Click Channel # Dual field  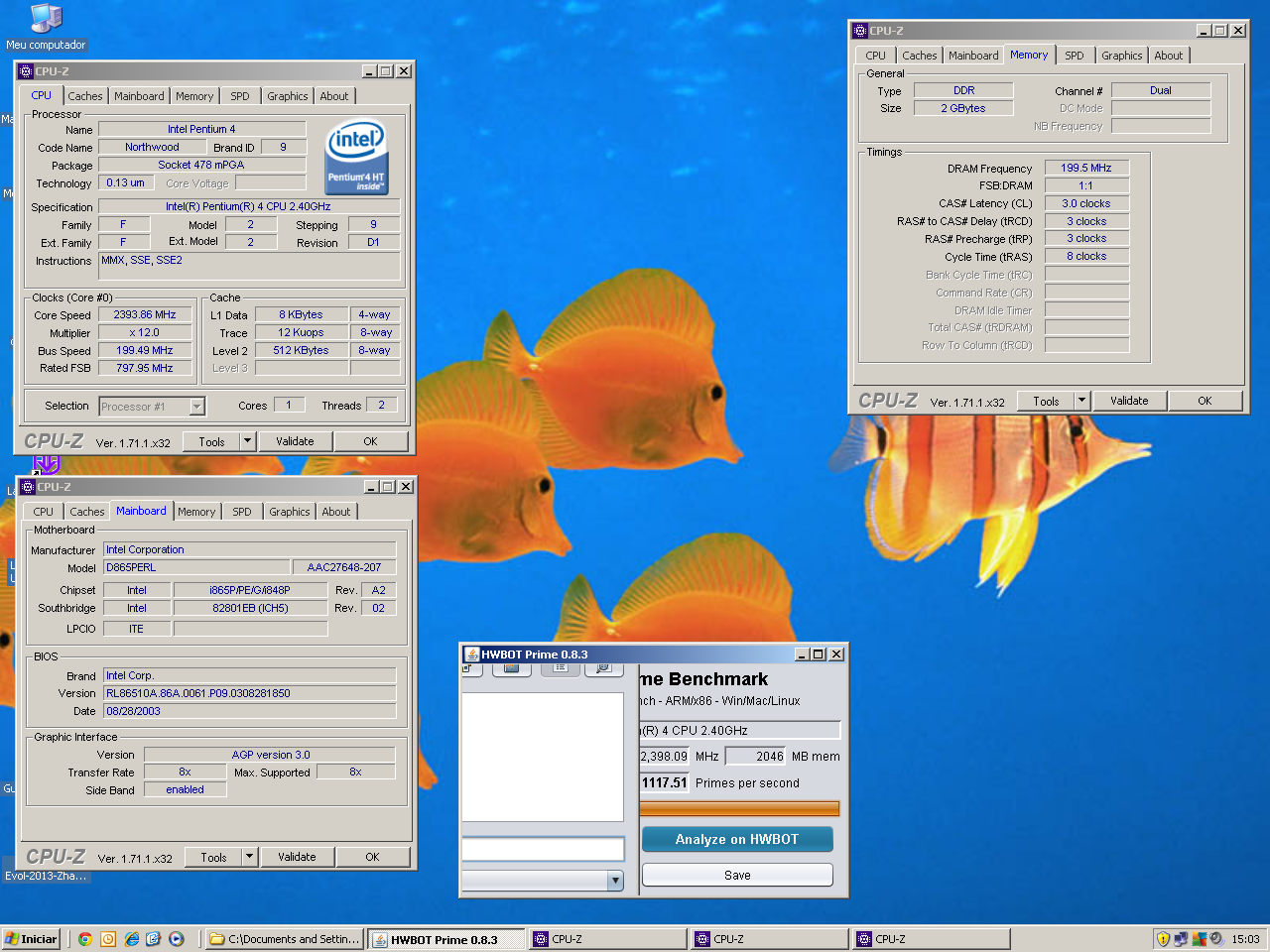1161,90
